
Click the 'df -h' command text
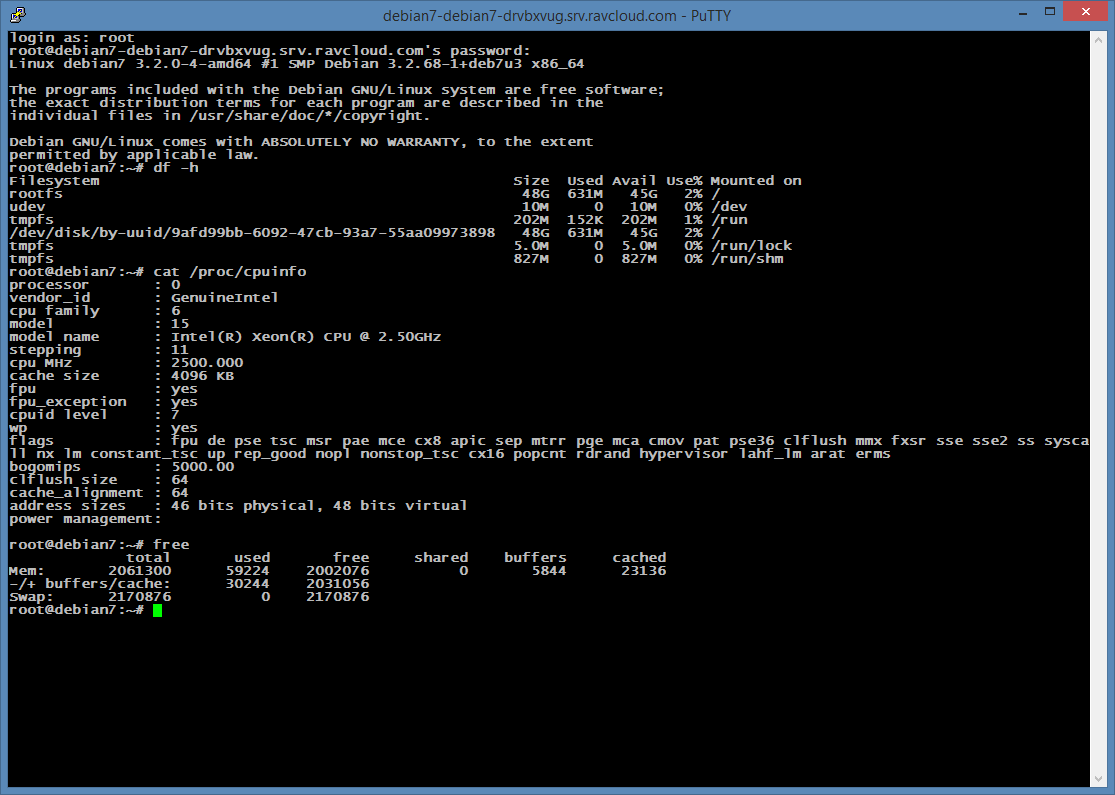(x=176, y=168)
